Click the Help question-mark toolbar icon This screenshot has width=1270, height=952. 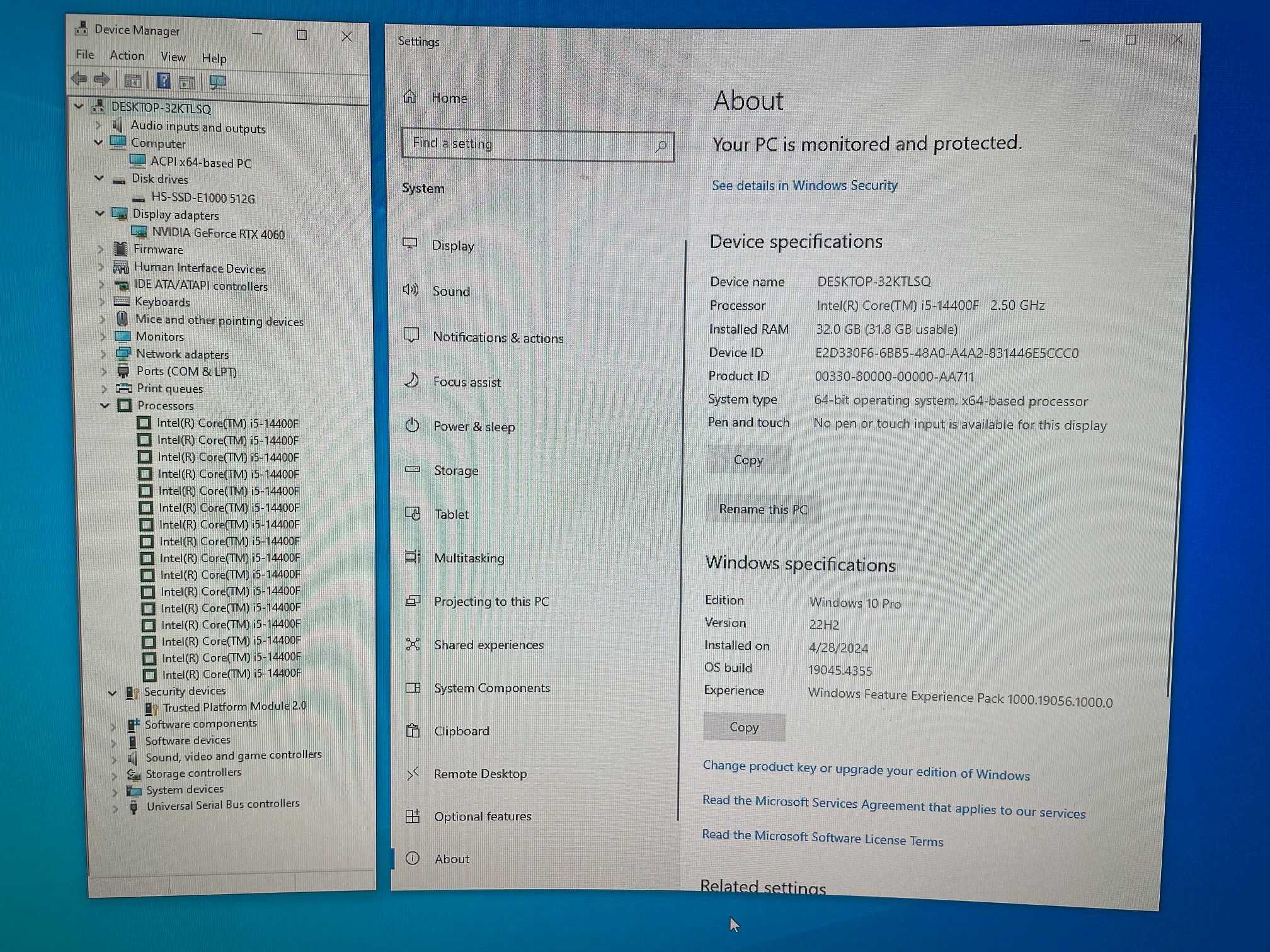(164, 81)
